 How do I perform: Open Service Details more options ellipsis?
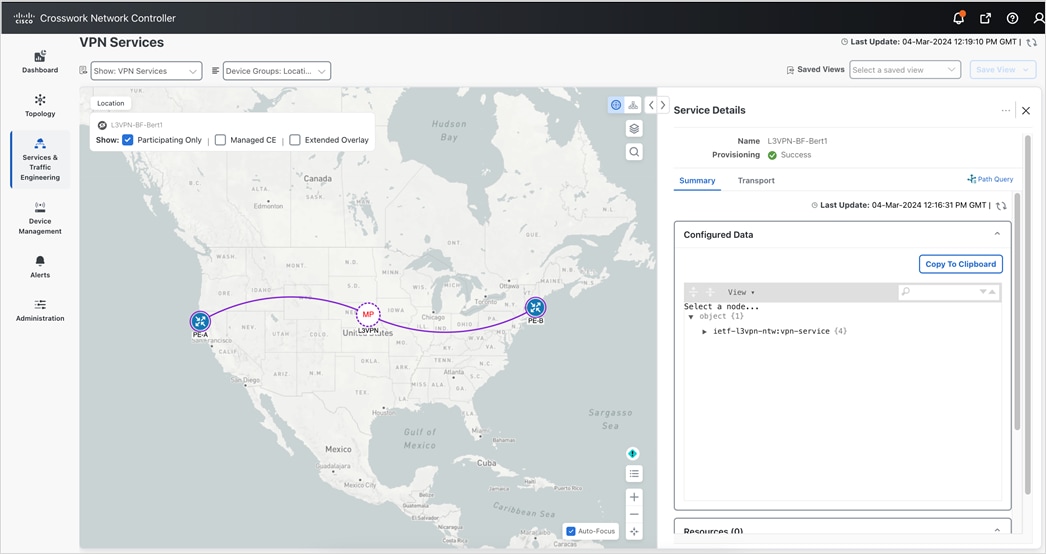click(x=1005, y=110)
